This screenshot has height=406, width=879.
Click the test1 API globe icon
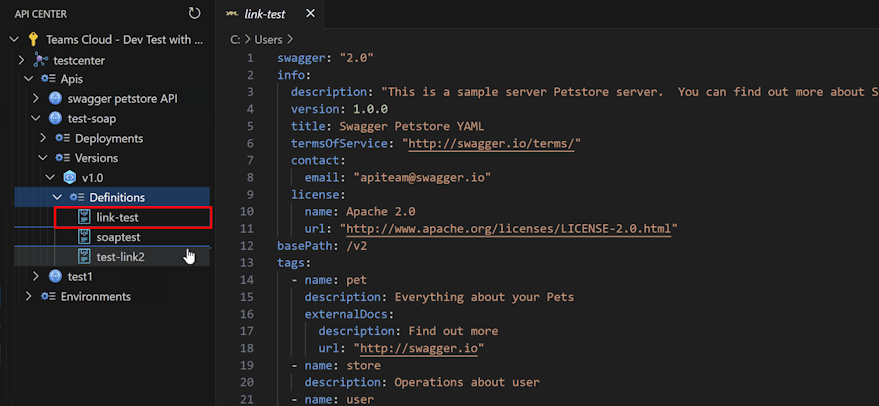tap(55, 276)
